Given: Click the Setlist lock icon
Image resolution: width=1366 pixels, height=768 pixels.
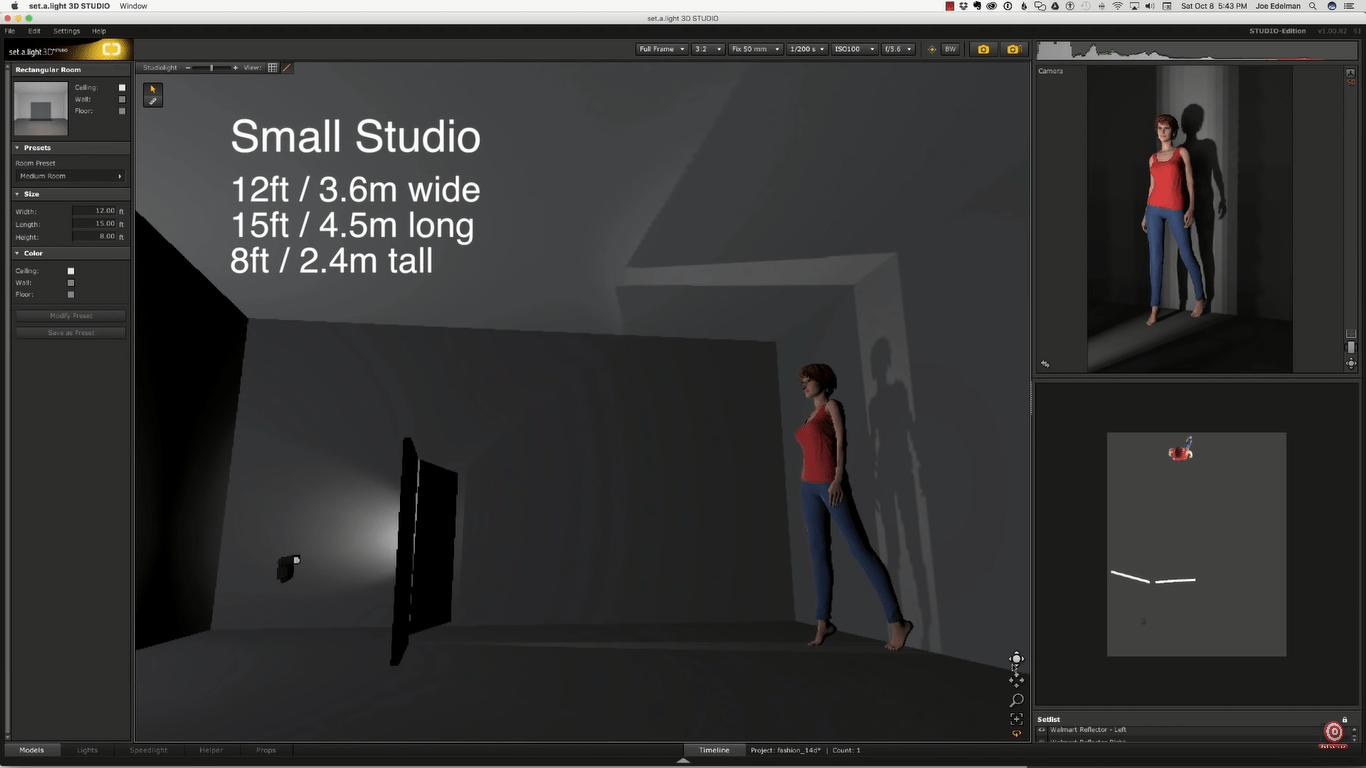Looking at the screenshot, I should point(1344,720).
